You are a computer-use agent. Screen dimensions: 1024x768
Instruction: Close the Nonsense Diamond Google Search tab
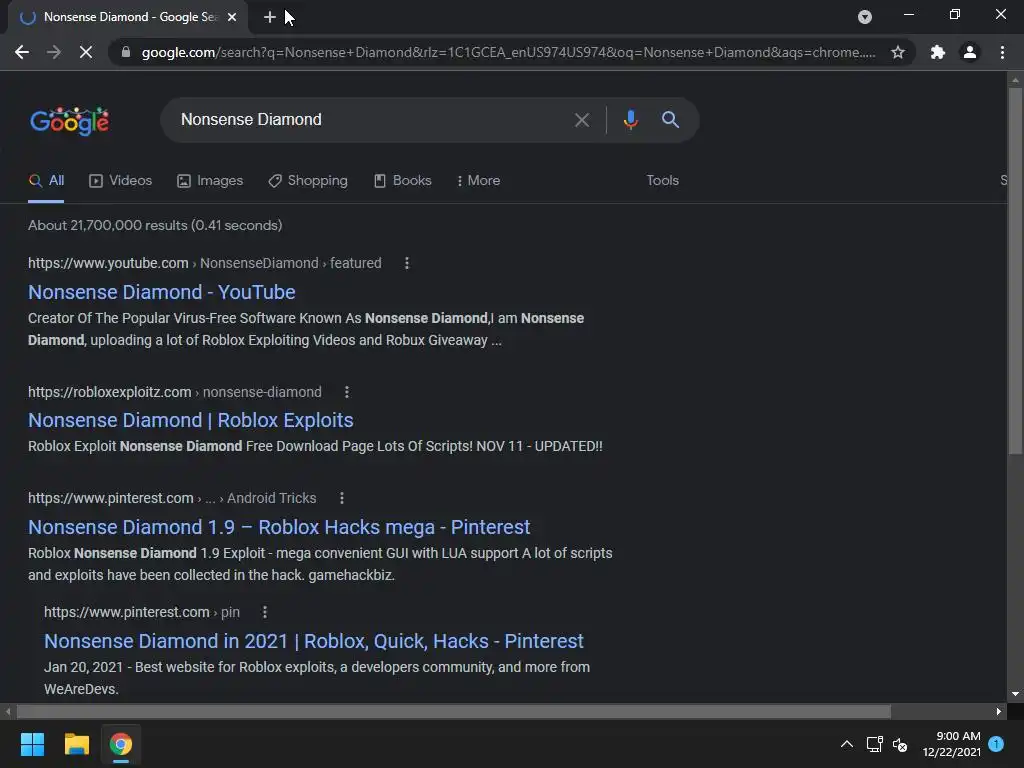(232, 17)
